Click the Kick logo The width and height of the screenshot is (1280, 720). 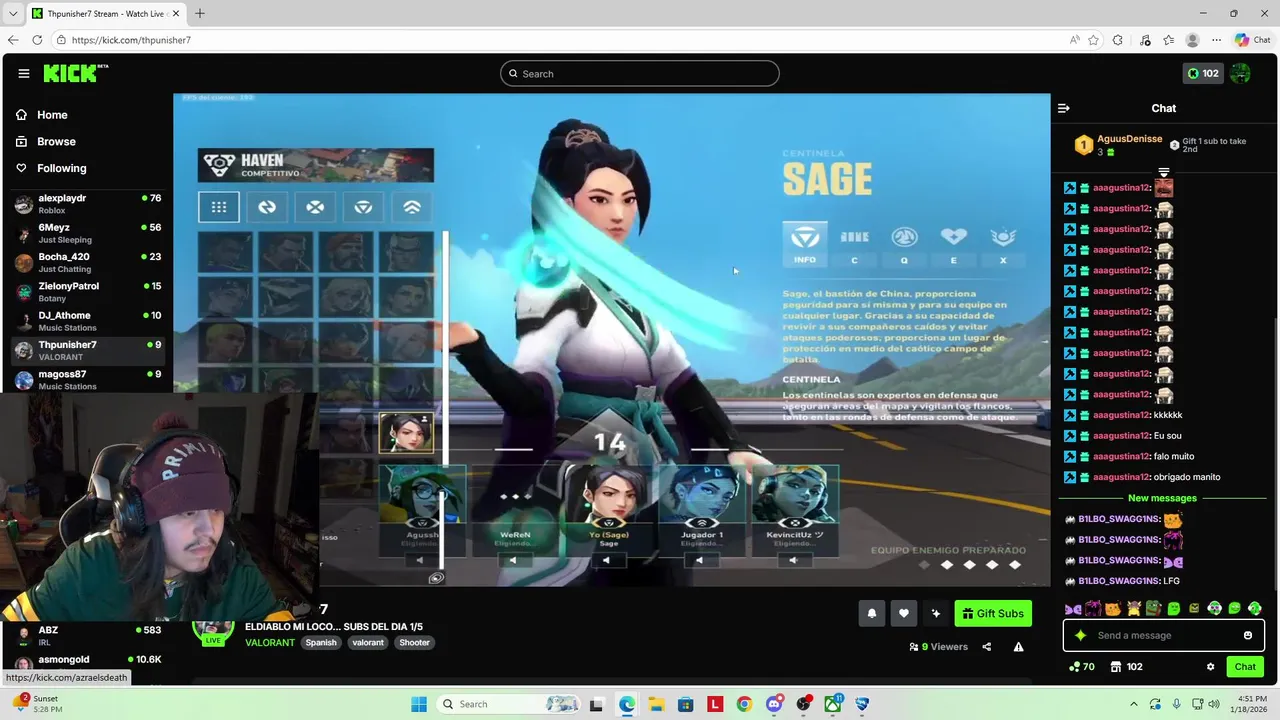point(75,73)
